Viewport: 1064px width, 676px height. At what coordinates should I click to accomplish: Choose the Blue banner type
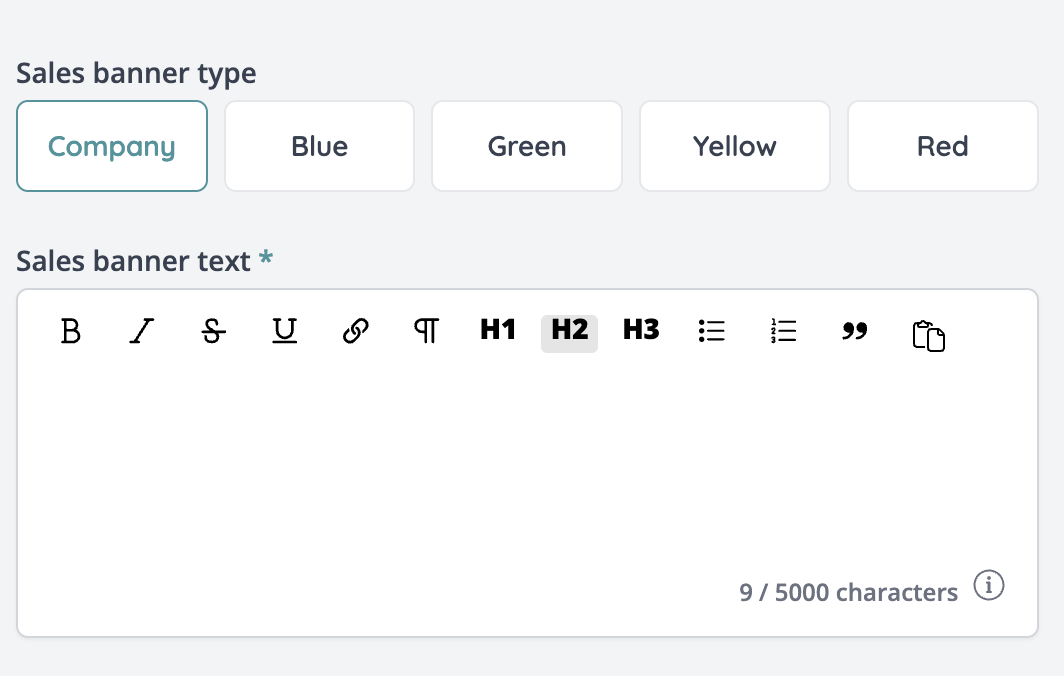pyautogui.click(x=319, y=146)
